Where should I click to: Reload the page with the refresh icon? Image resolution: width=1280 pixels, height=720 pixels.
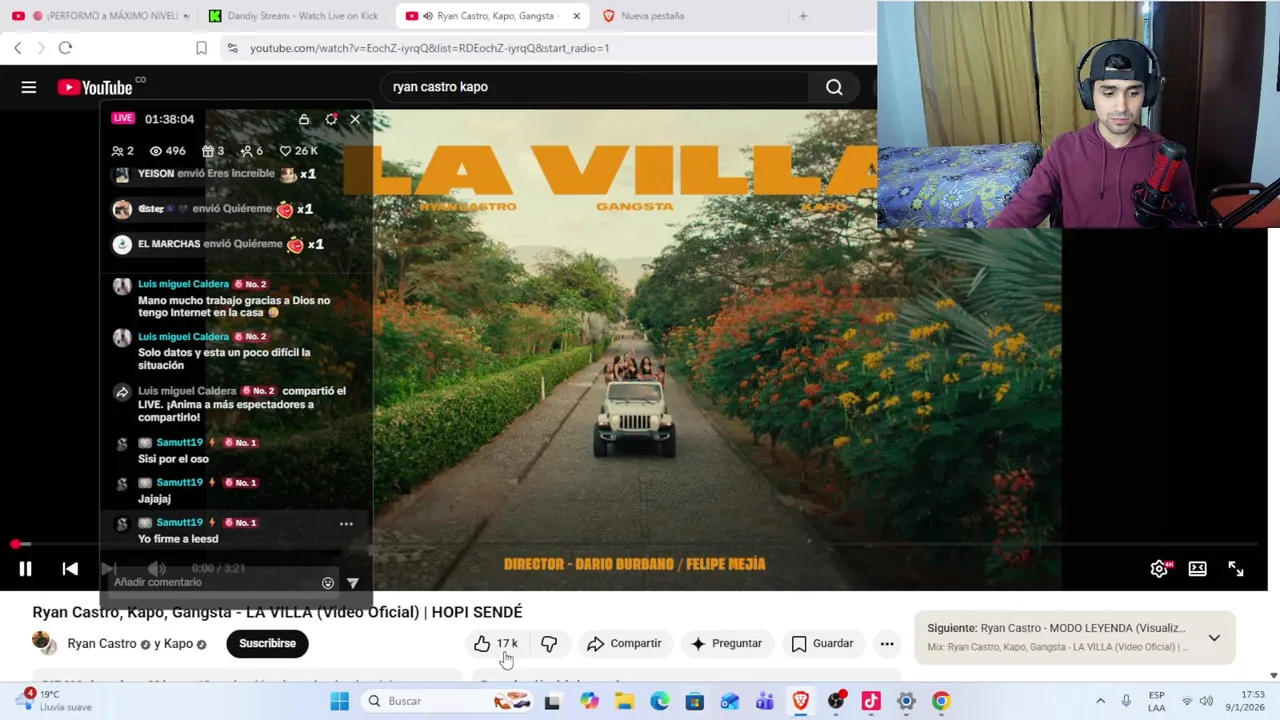66,48
